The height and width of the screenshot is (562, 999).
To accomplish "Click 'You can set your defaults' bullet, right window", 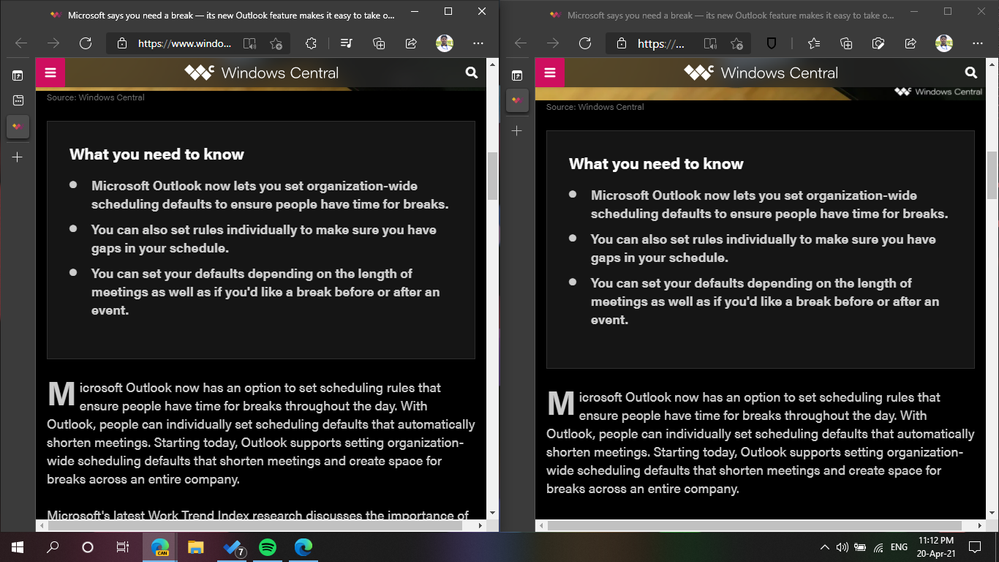I will coord(765,301).
